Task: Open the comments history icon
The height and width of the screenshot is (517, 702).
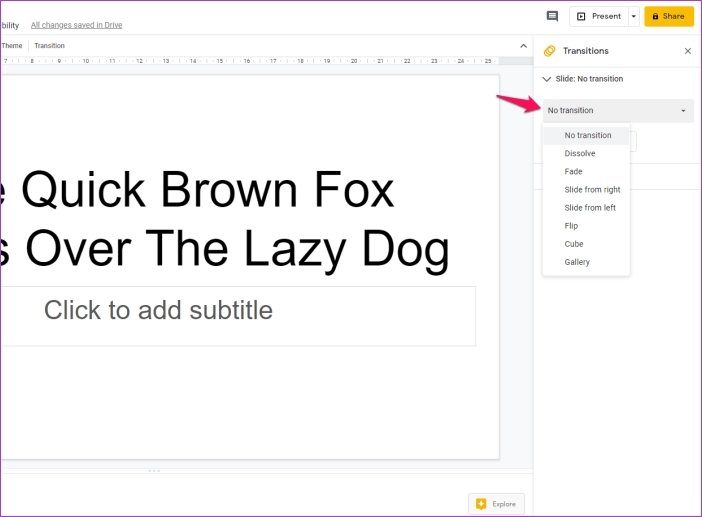Action: point(552,17)
